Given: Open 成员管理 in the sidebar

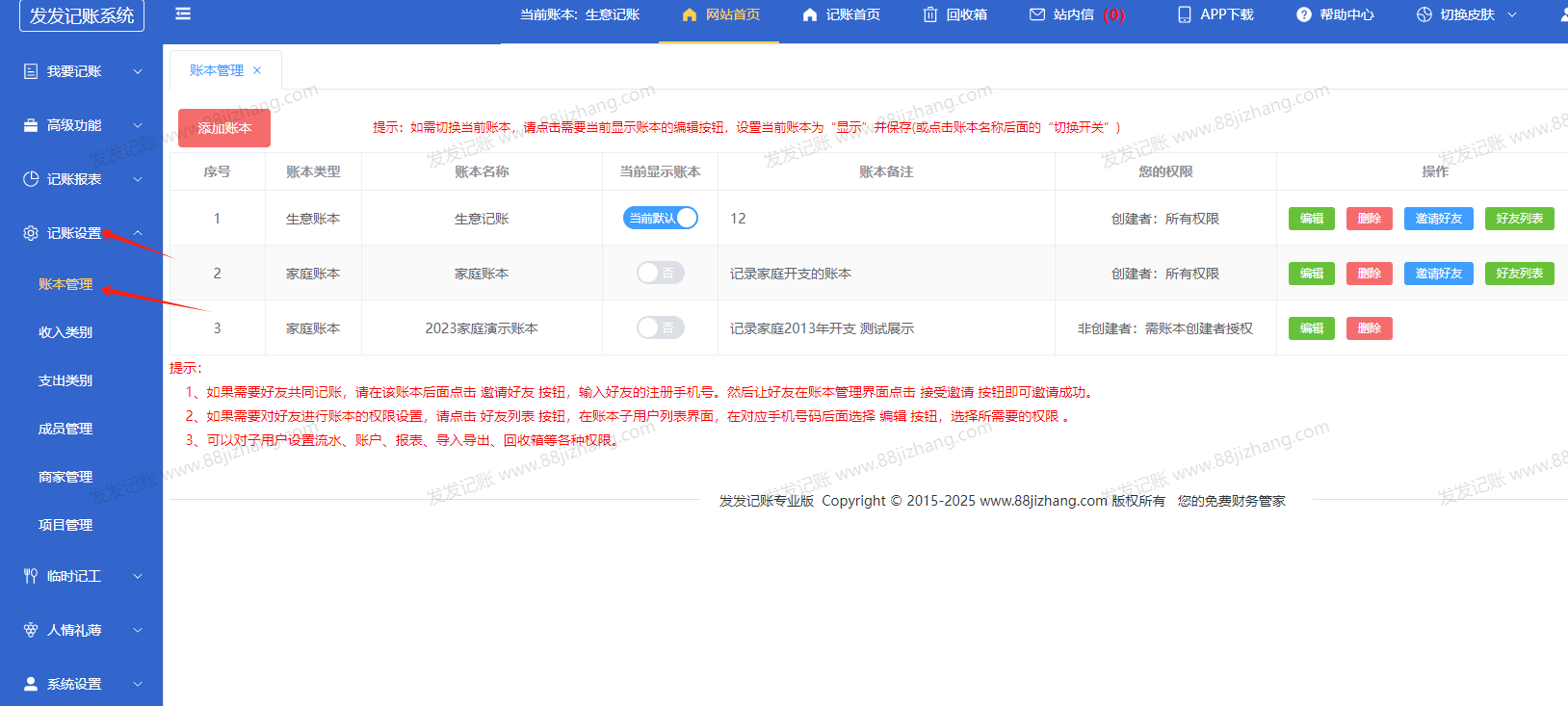Looking at the screenshot, I should pos(65,429).
